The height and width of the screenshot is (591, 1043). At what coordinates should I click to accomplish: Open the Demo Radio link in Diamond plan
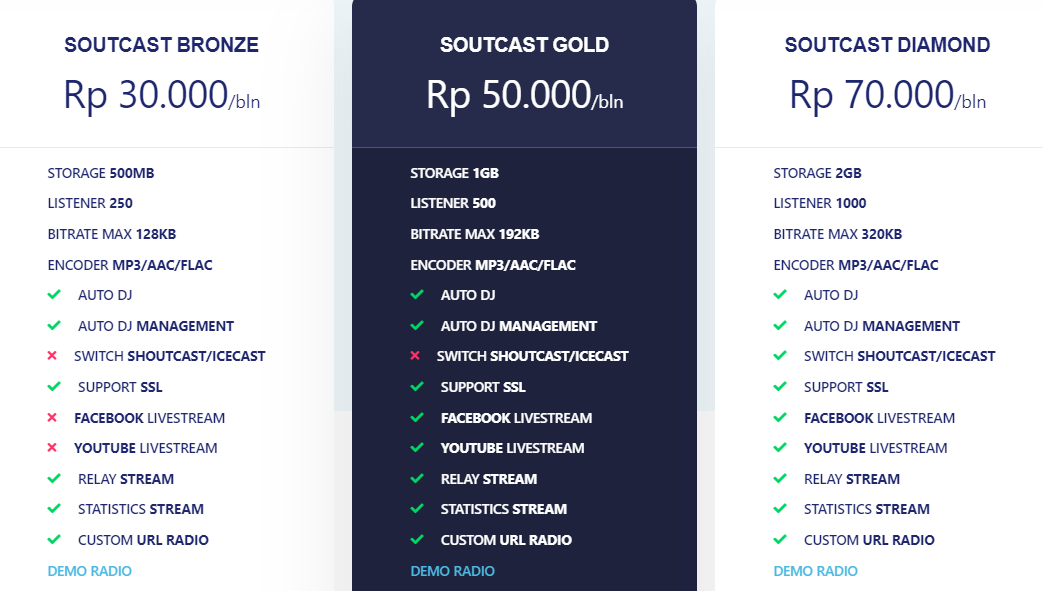coord(815,570)
